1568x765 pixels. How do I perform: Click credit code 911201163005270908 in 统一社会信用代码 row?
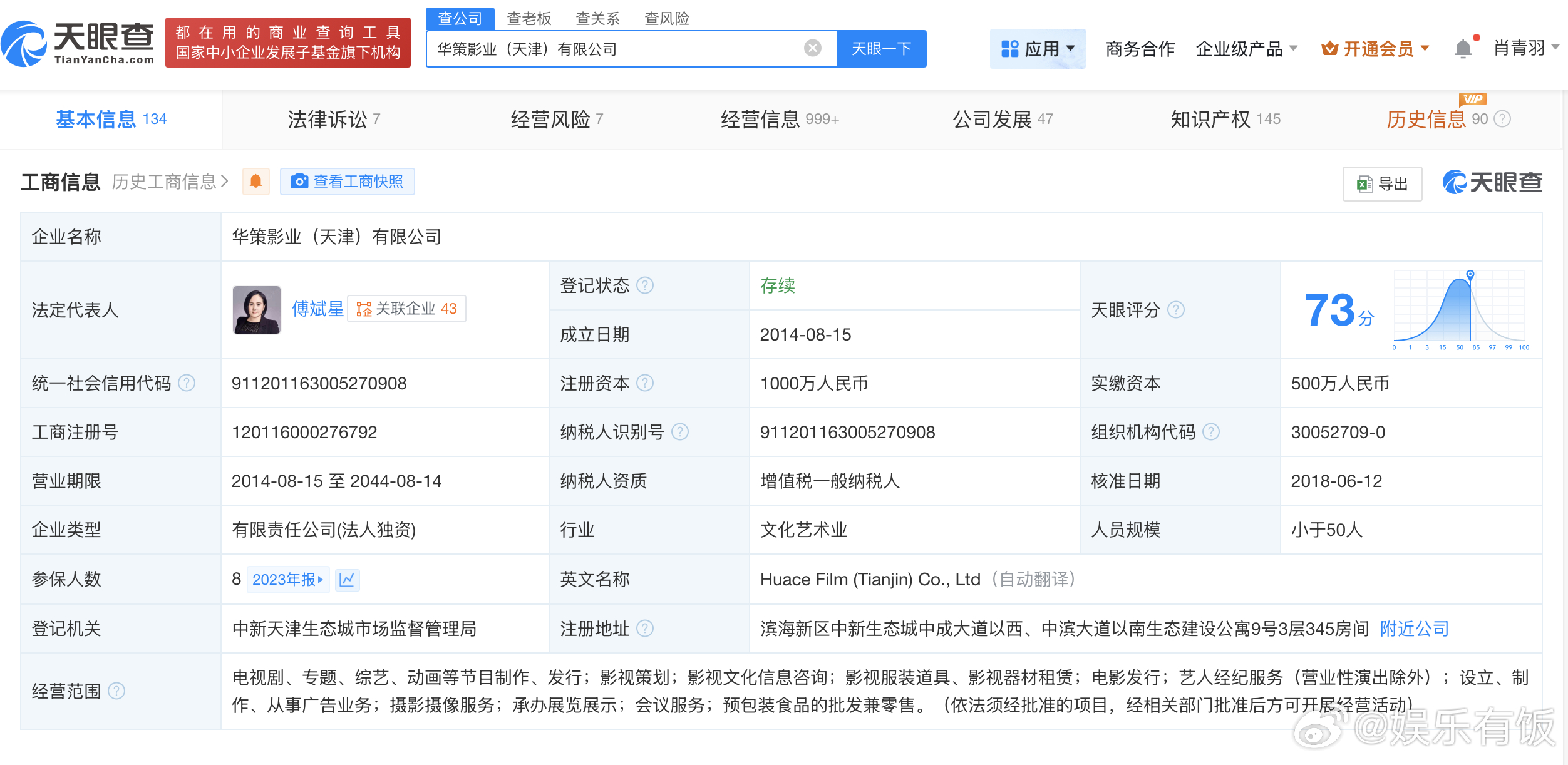(x=319, y=383)
